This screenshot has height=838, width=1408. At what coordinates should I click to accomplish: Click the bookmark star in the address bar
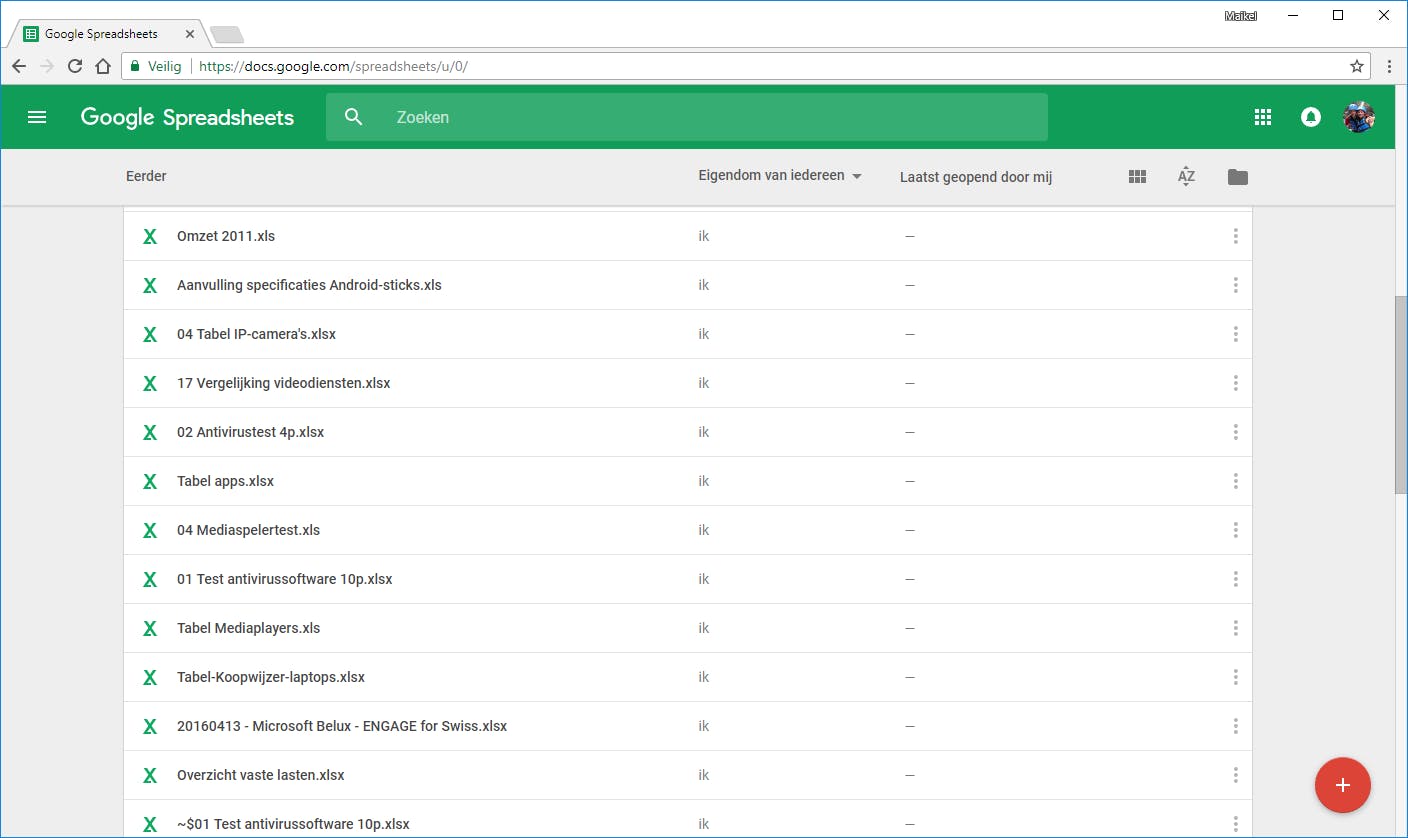[1357, 66]
